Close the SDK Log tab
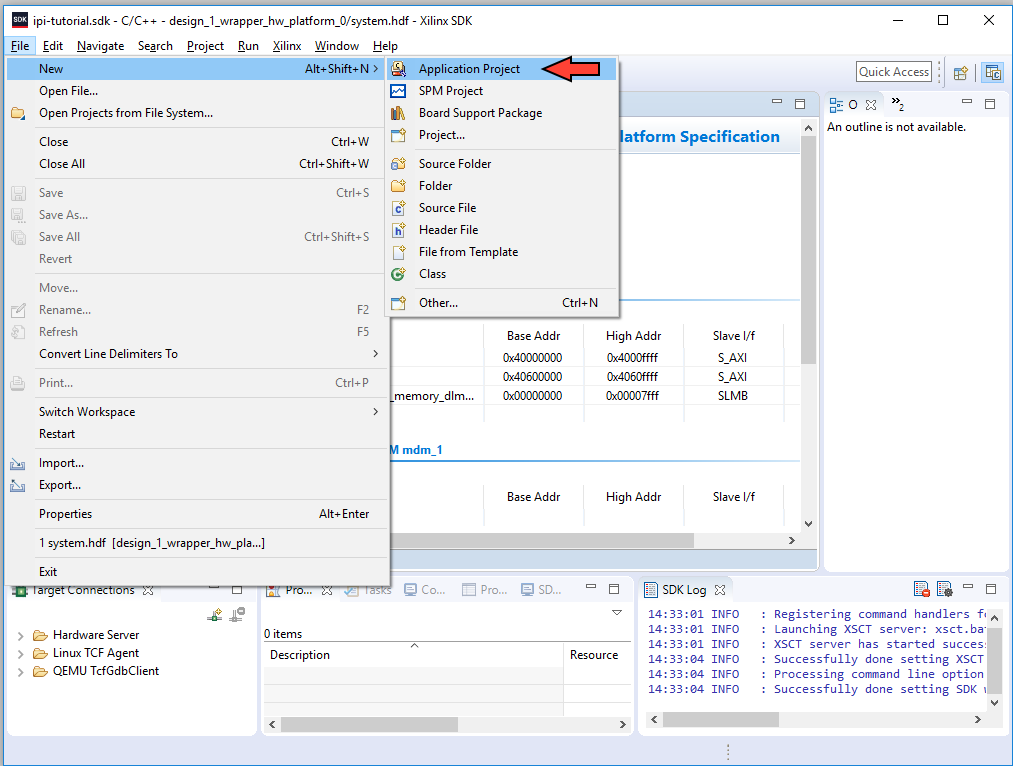The image size is (1013, 766). pyautogui.click(x=720, y=590)
